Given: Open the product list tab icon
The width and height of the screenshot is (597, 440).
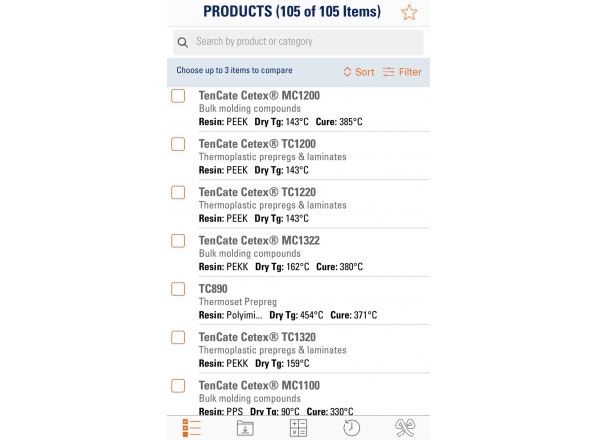Looking at the screenshot, I should pyautogui.click(x=192, y=428).
